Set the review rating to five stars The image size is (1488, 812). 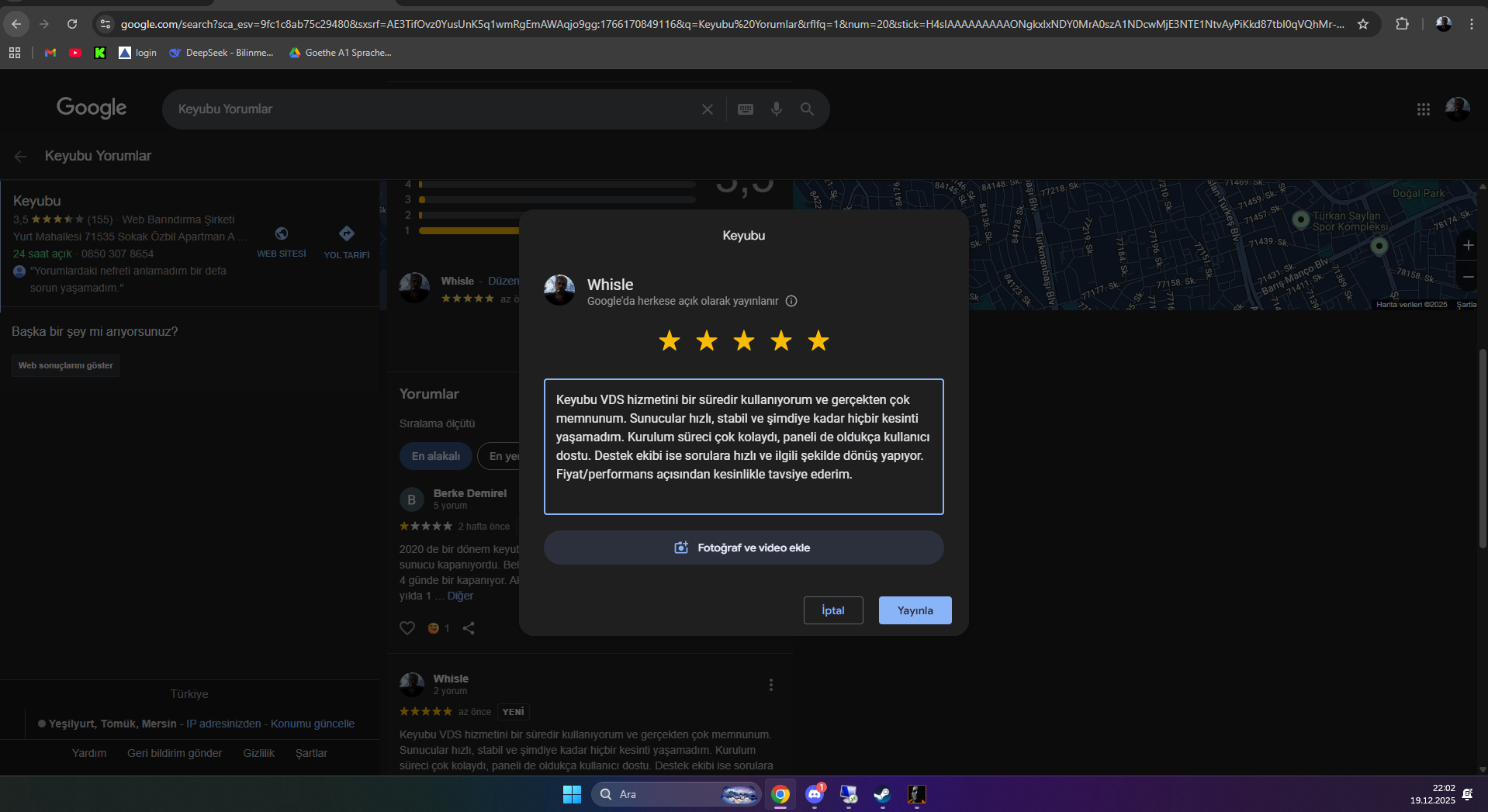[818, 340]
